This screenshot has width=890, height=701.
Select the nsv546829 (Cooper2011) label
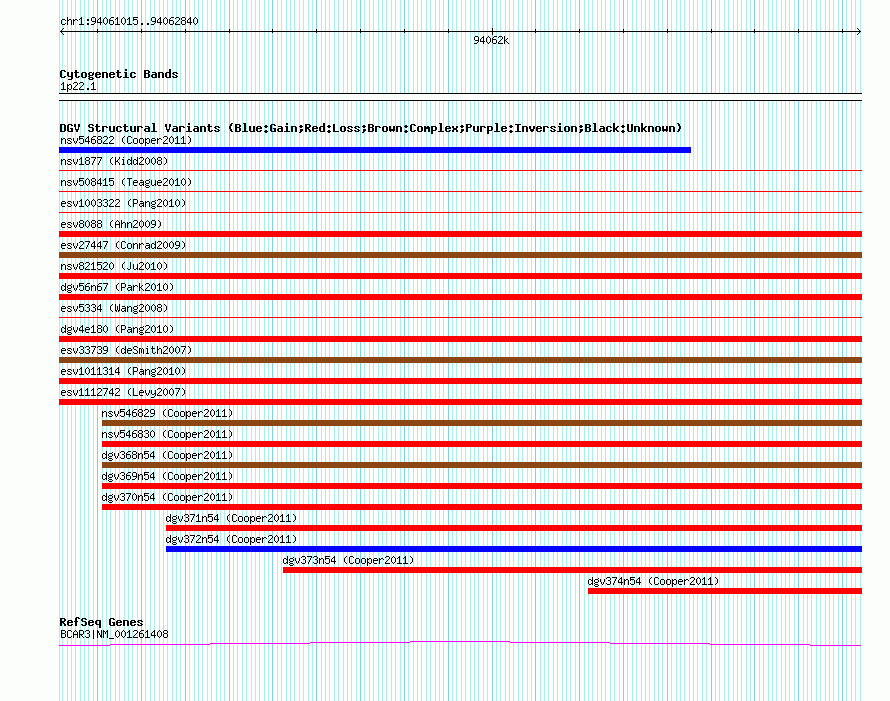pos(167,413)
